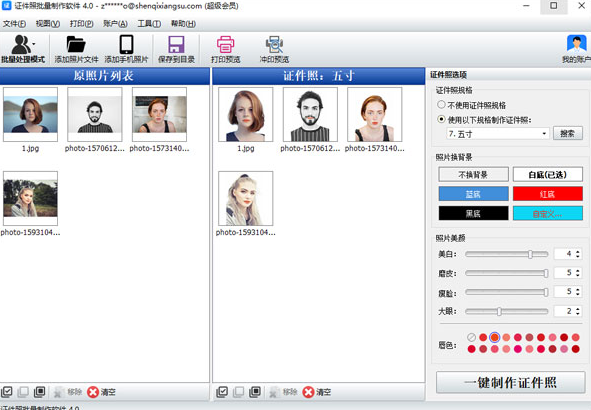Click the 搜索 button
Image resolution: width=591 pixels, height=410 pixels.
coord(568,133)
